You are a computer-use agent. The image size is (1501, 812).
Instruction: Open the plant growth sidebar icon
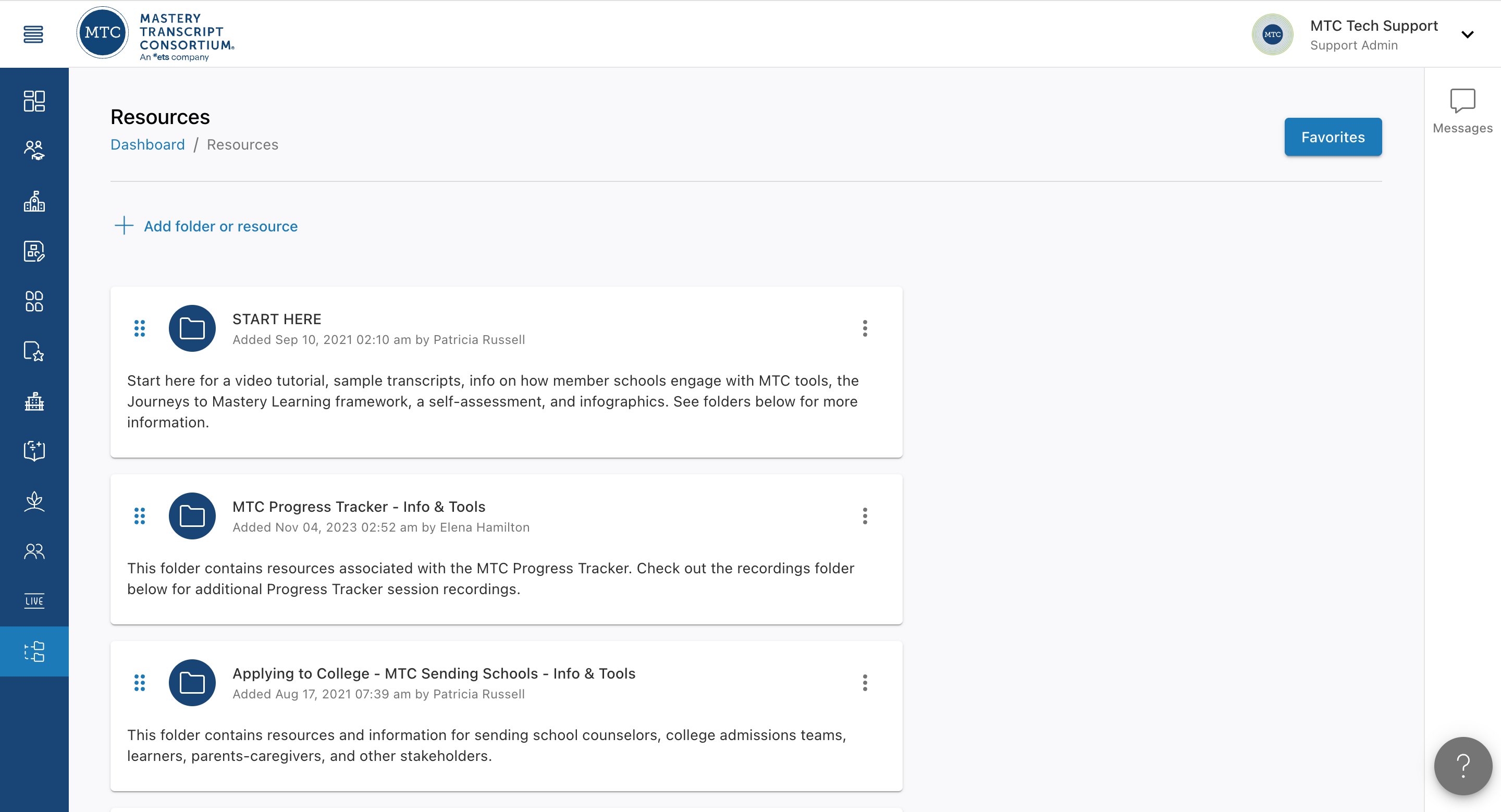click(34, 501)
